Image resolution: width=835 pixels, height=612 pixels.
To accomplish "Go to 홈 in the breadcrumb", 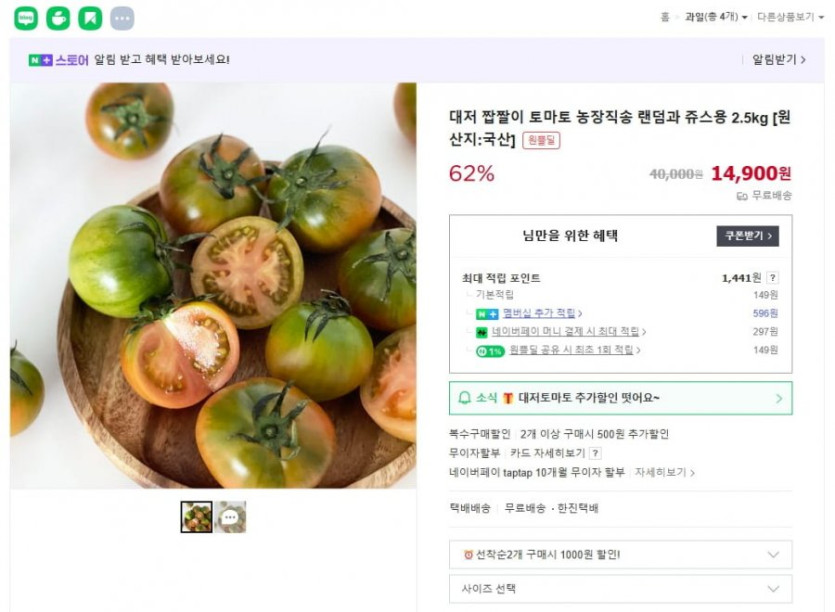I will coord(665,17).
